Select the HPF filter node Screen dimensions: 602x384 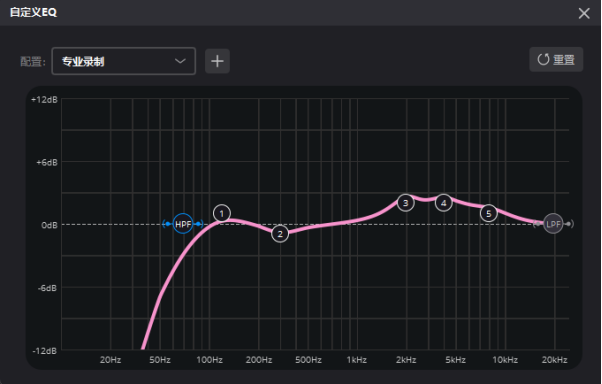coord(183,224)
